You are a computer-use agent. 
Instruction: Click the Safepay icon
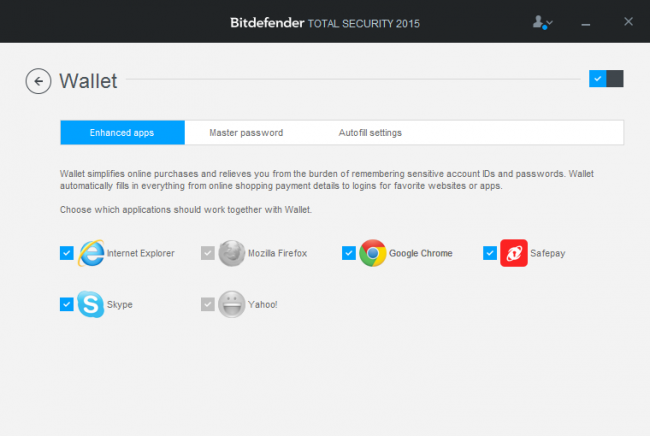514,253
